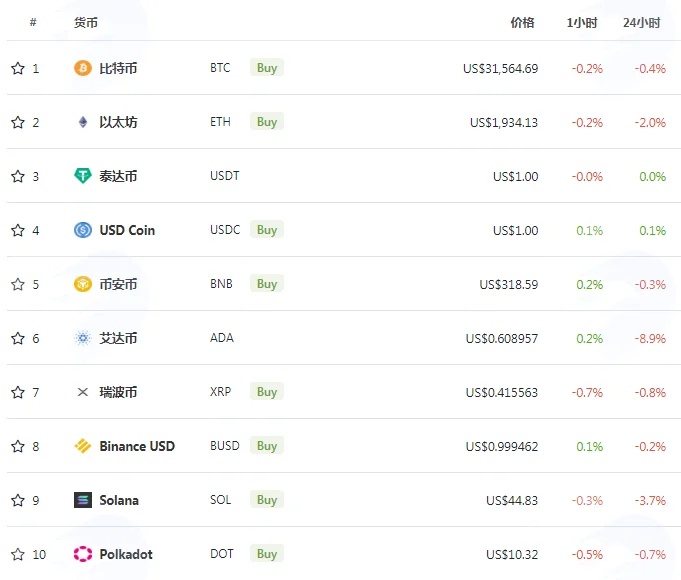Toggle favorite star for rank 1 Bitcoin
Screen dimensions: 681x580
[x=18, y=68]
